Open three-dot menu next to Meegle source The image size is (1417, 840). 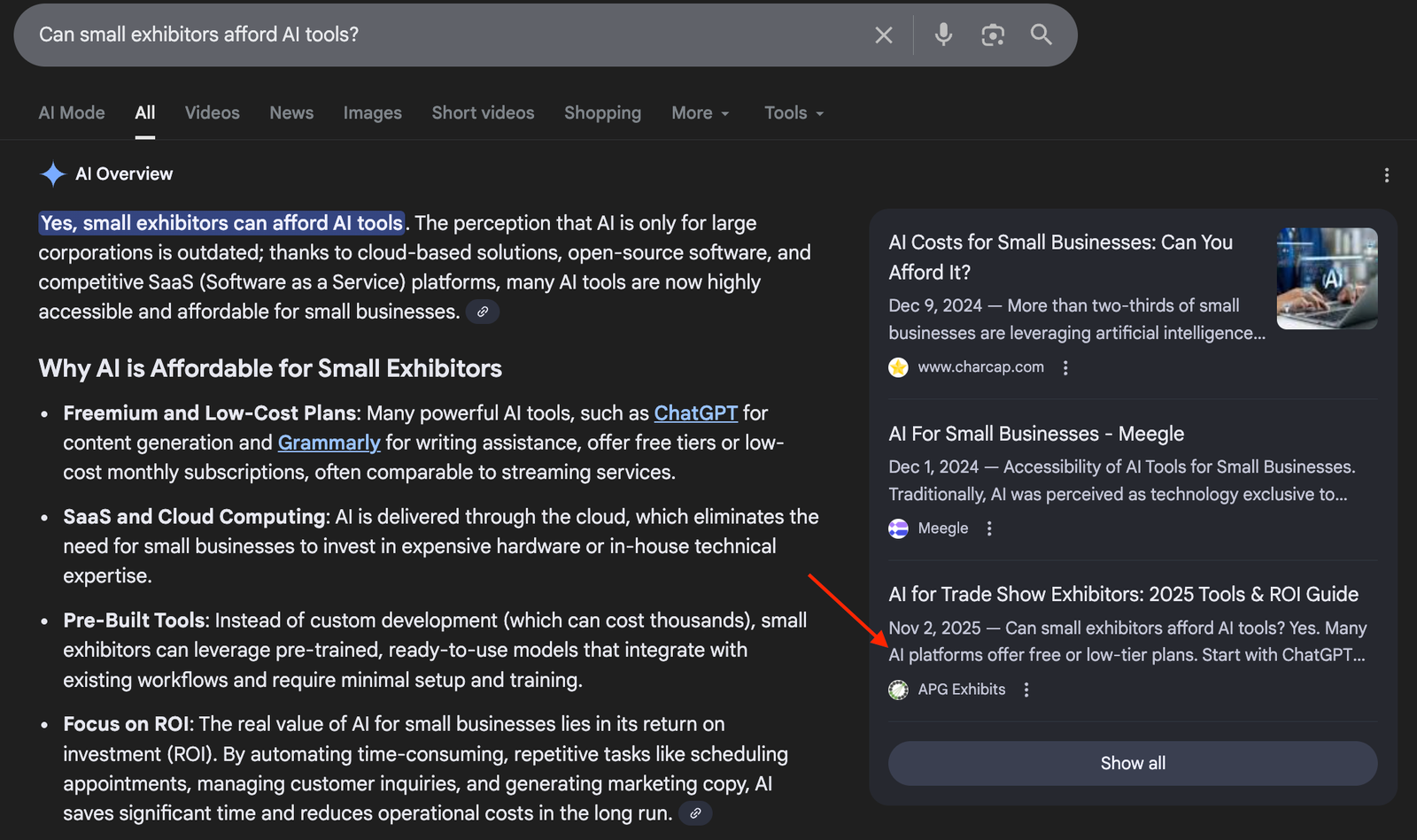989,528
